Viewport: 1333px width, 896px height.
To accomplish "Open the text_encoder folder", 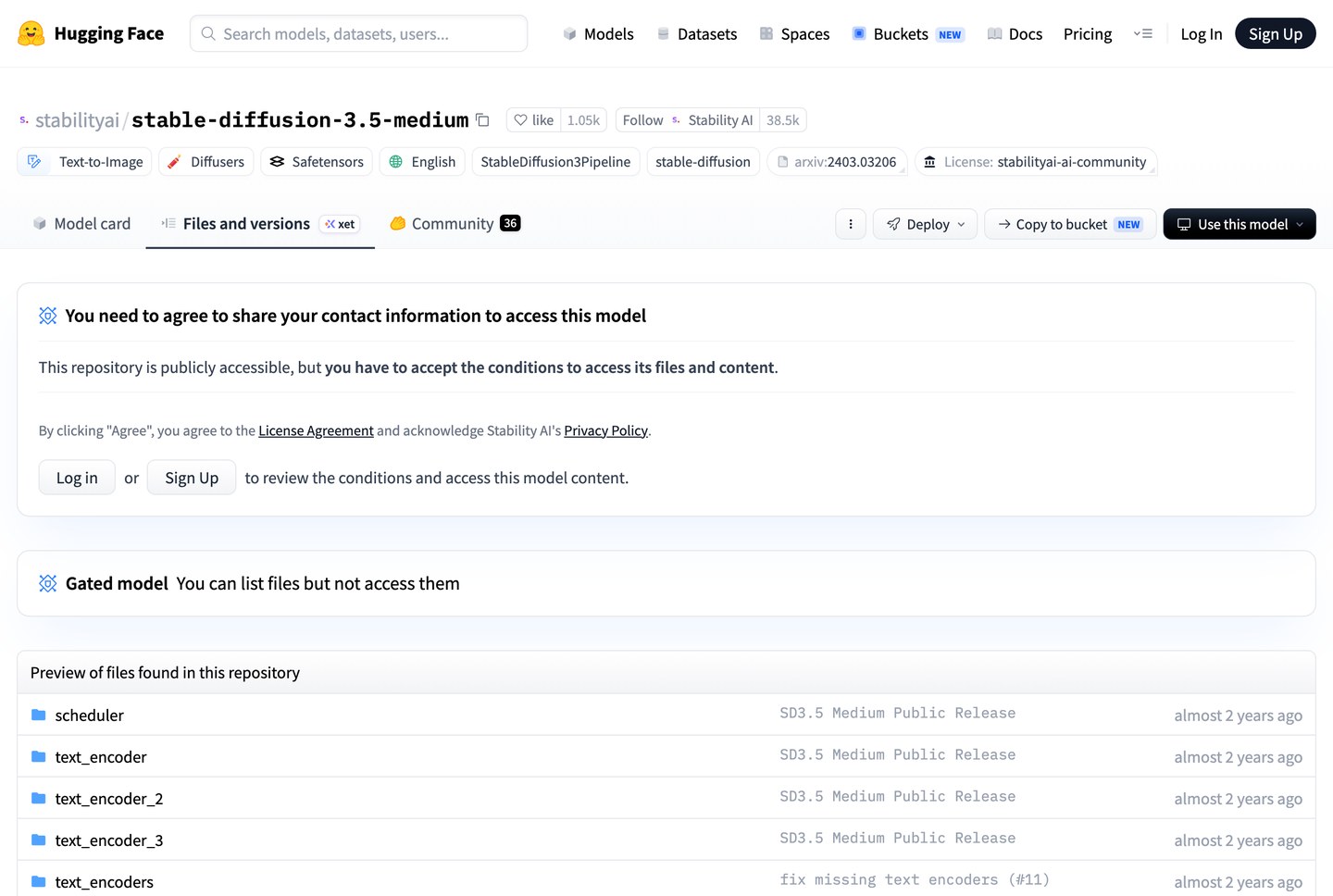I will (x=101, y=757).
